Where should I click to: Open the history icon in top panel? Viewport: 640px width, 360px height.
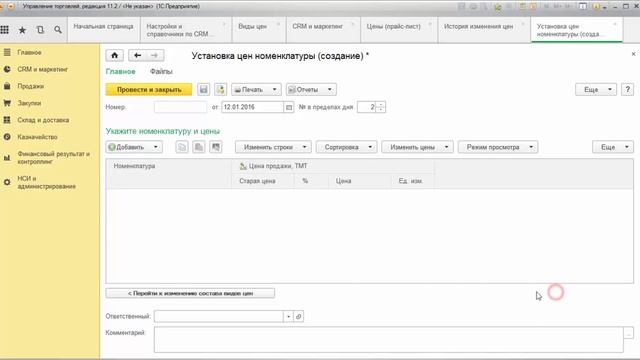click(x=40, y=30)
